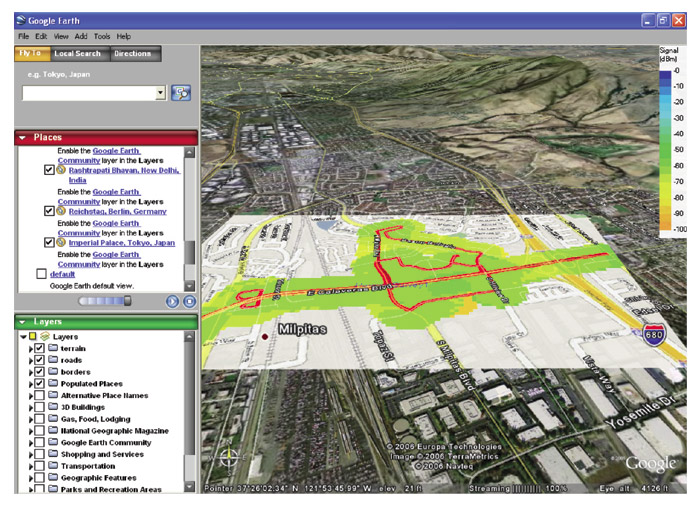Open the Help menu
This screenshot has height=506, width=700.
pyautogui.click(x=124, y=36)
